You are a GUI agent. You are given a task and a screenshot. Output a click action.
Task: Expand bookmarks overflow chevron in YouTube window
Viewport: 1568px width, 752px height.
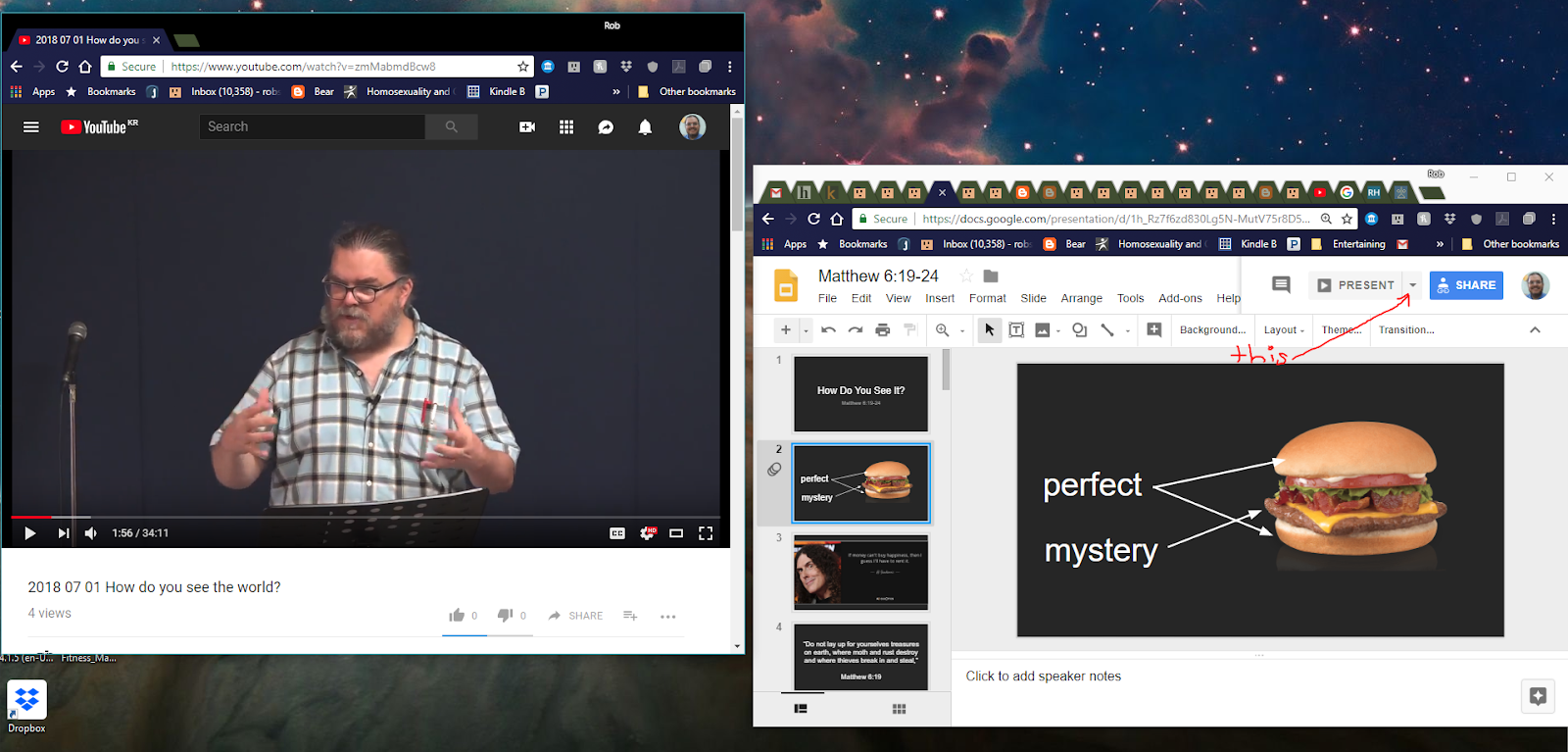coord(616,91)
